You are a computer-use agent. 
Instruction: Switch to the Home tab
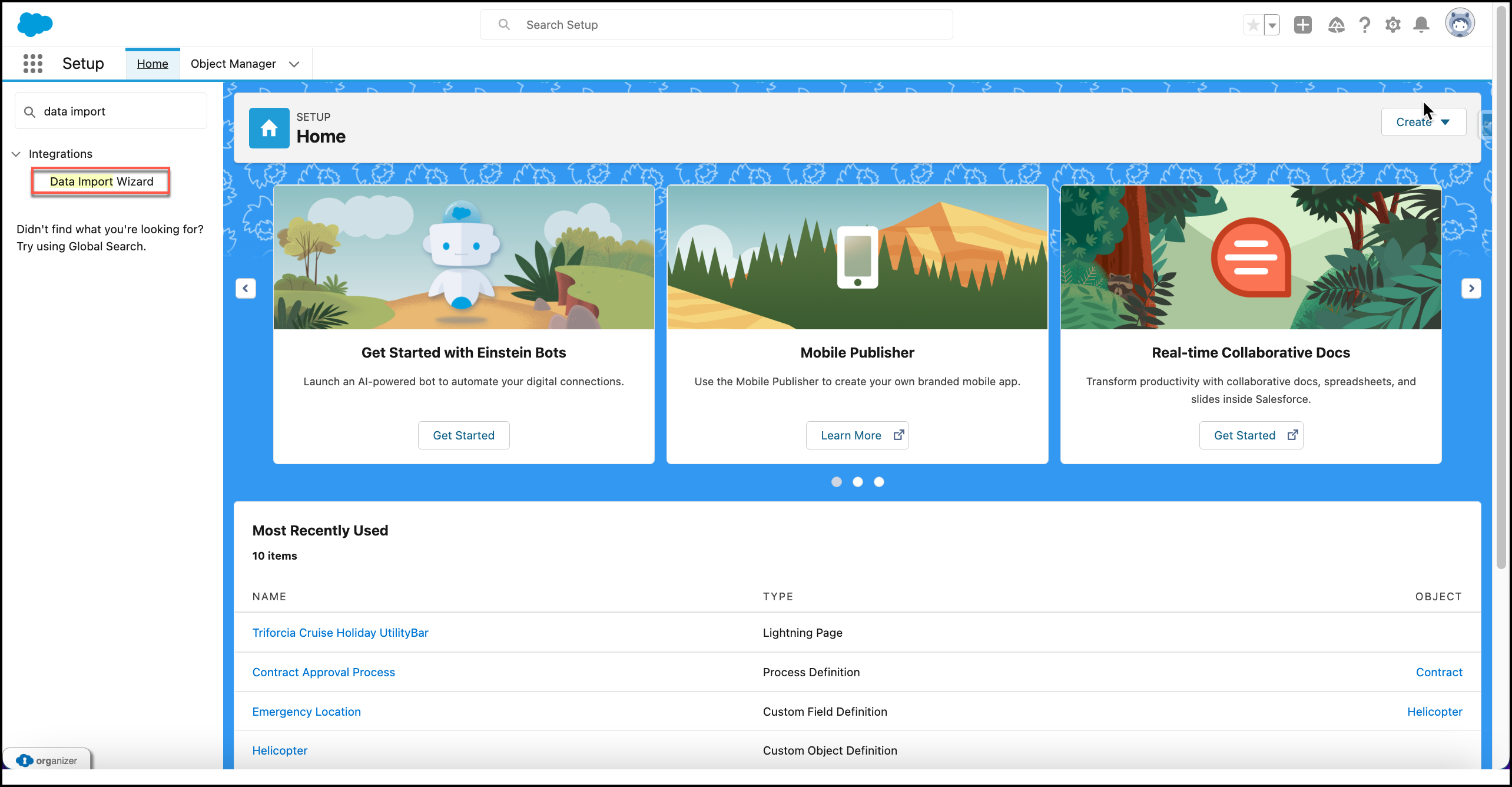[152, 64]
